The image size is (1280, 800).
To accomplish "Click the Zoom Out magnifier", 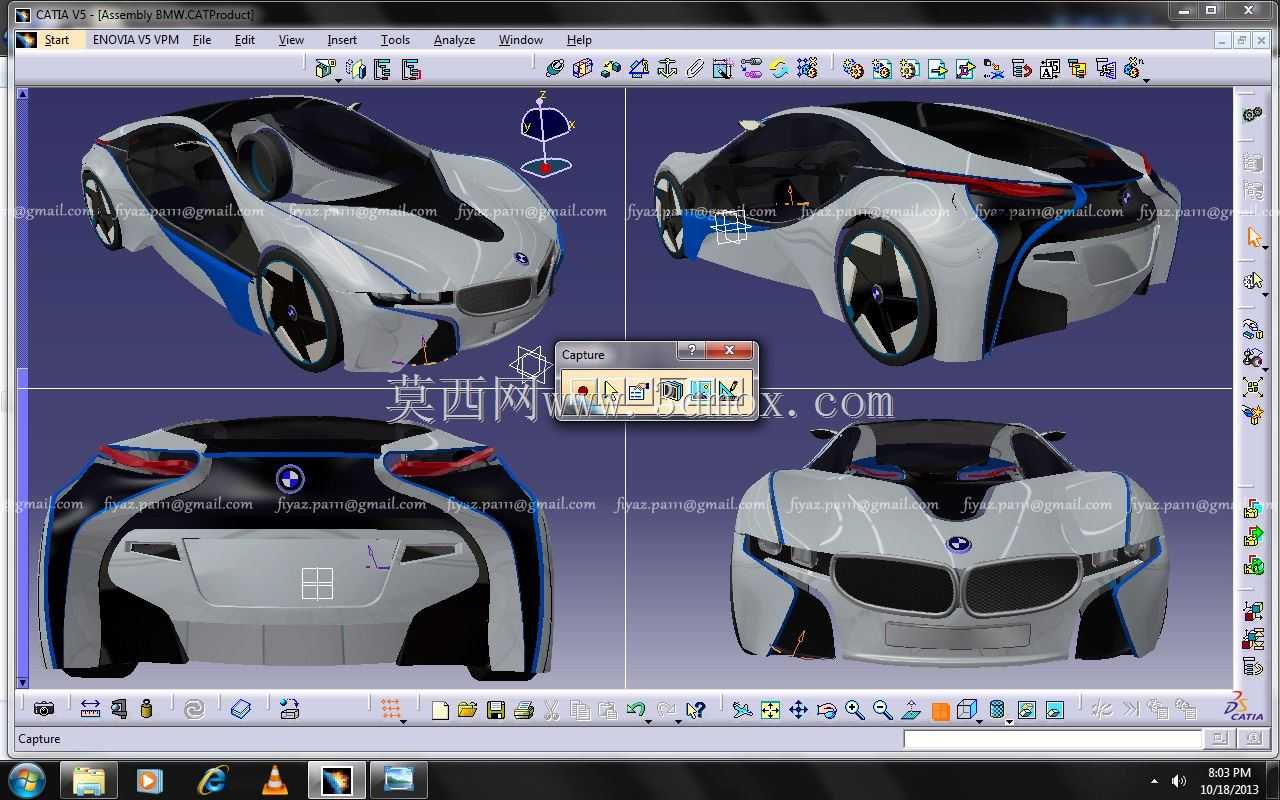I will point(882,710).
